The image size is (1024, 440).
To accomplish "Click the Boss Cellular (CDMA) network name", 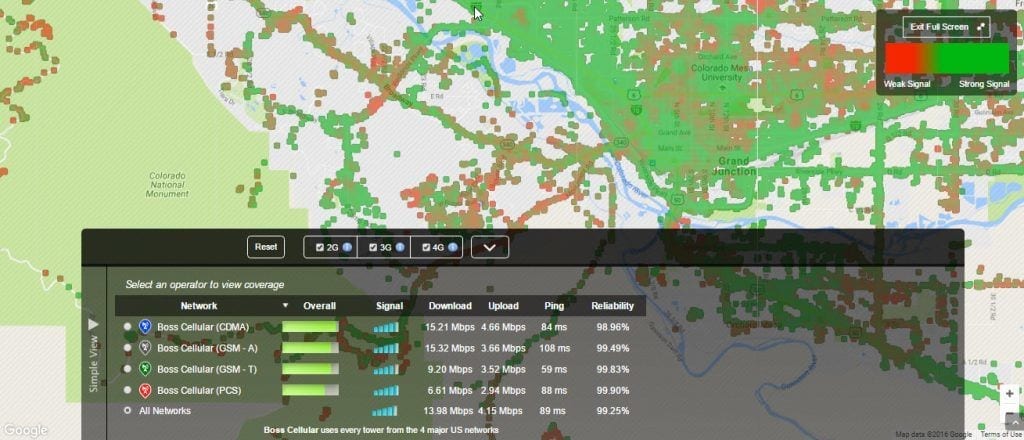I will [x=202, y=327].
